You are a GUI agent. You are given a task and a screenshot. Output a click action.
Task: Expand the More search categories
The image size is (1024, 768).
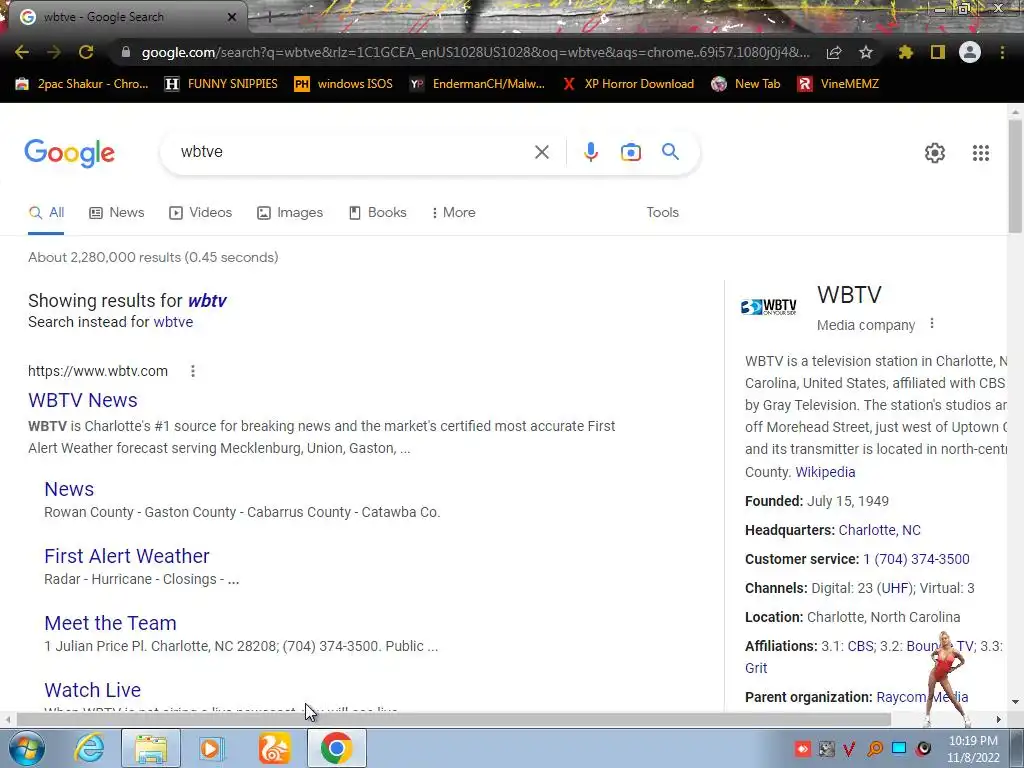(453, 213)
